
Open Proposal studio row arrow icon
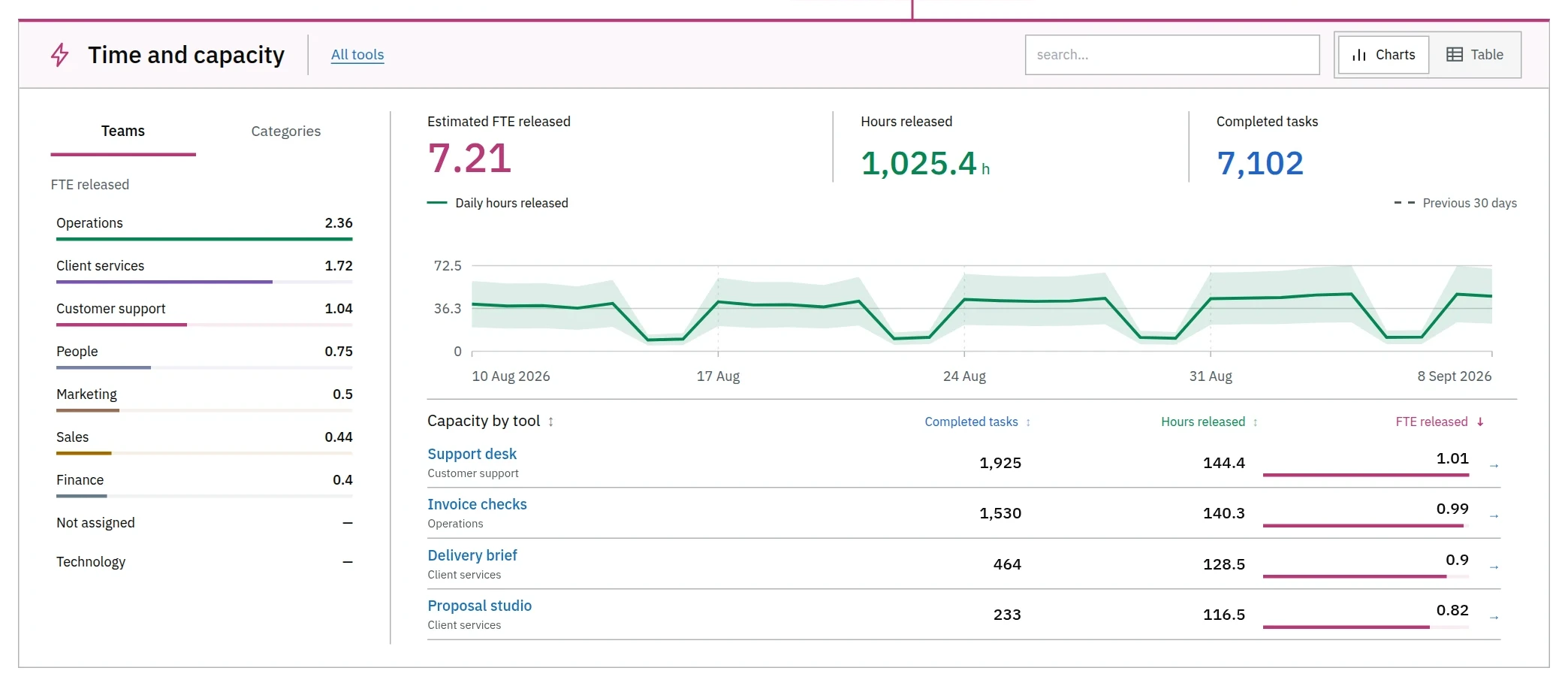(x=1494, y=618)
